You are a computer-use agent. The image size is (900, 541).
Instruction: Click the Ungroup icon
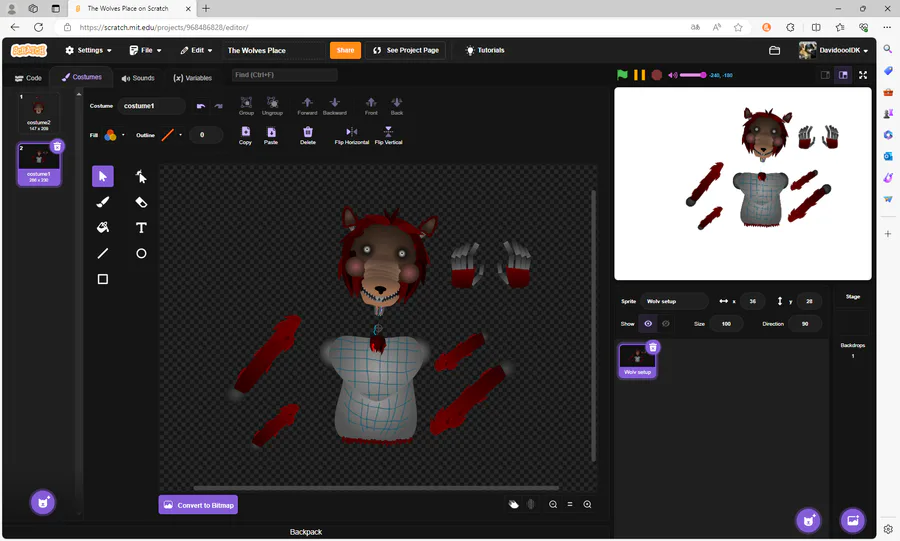272,106
